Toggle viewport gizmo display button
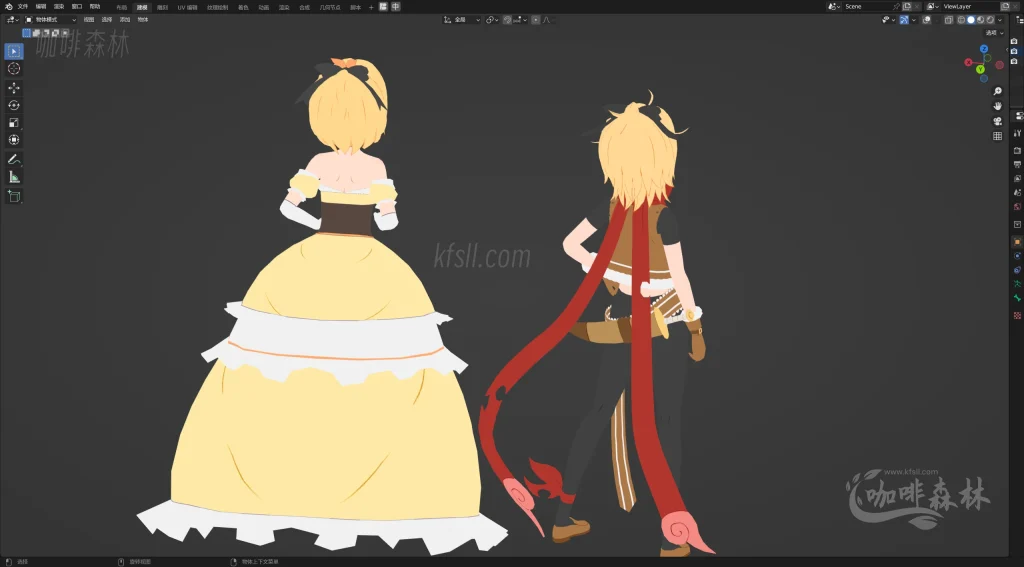 tap(904, 20)
